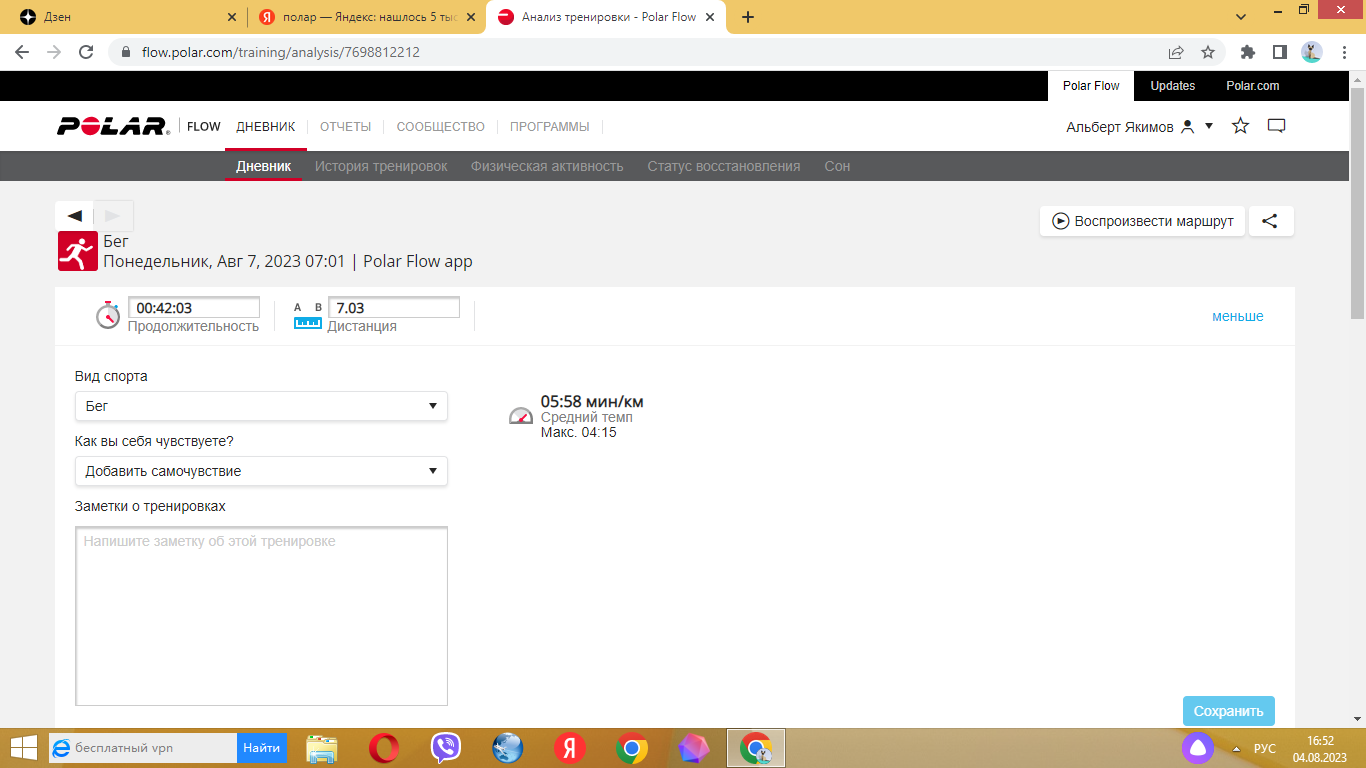The height and width of the screenshot is (768, 1366).
Task: Click the red running sport icon
Action: point(77,251)
